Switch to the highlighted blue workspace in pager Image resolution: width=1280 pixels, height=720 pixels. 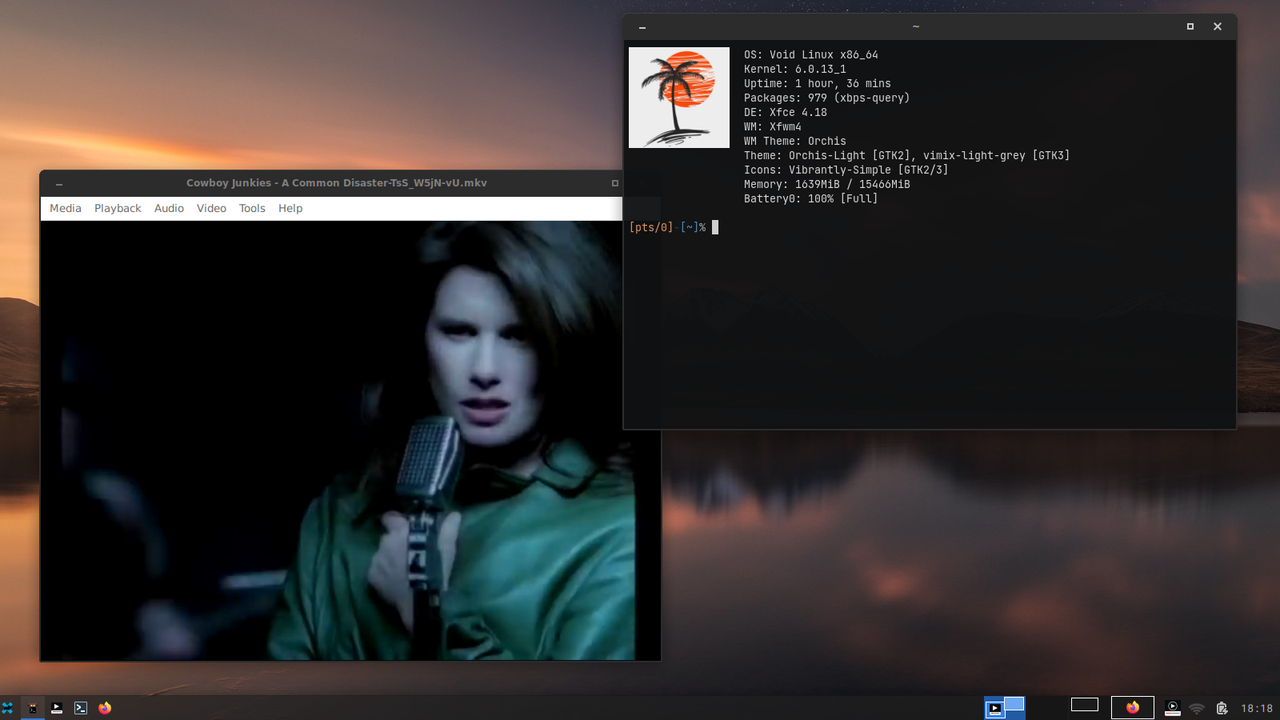point(1005,708)
